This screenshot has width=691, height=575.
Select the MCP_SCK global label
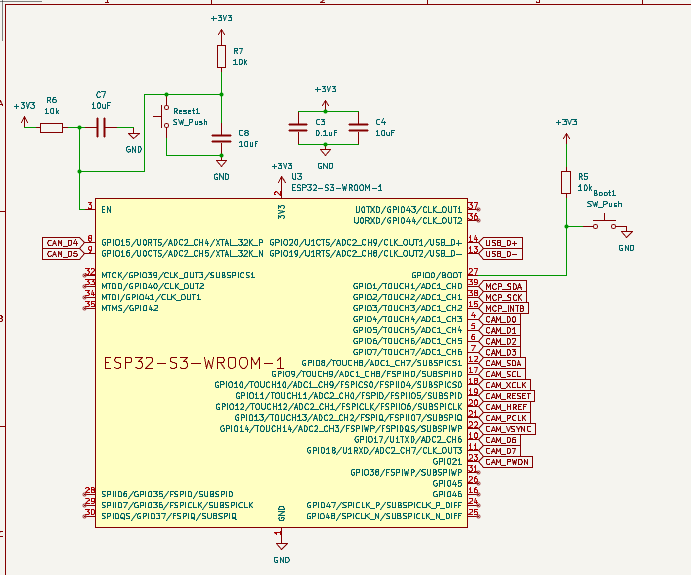click(503, 297)
